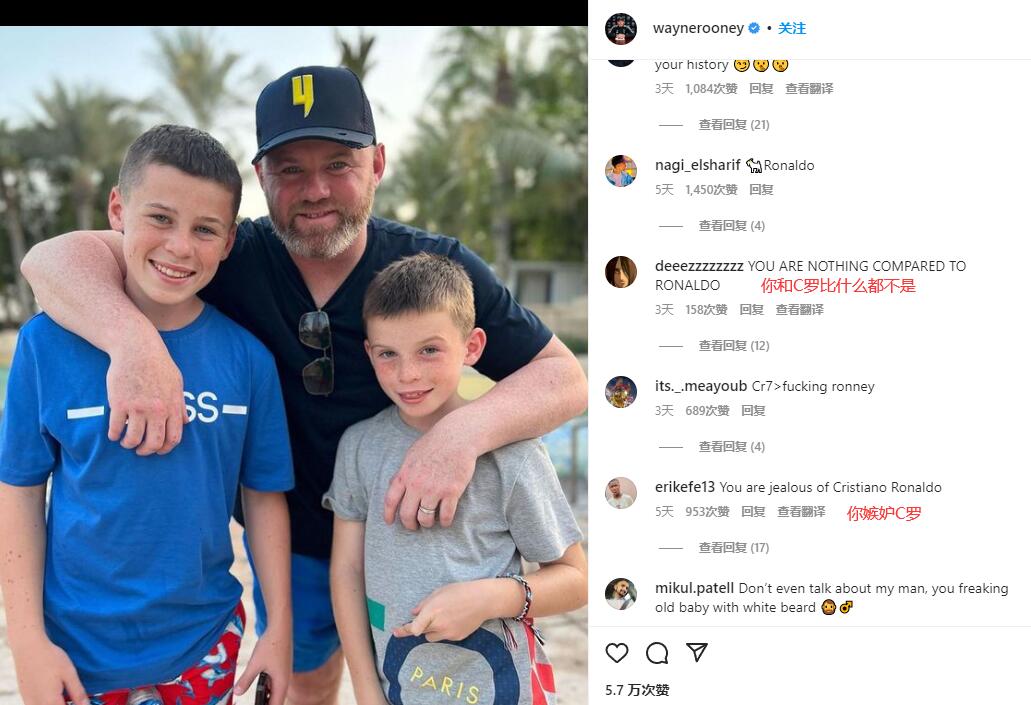Image resolution: width=1031 pixels, height=705 pixels.
Task: Open the waynerooney username link
Action: click(x=698, y=28)
